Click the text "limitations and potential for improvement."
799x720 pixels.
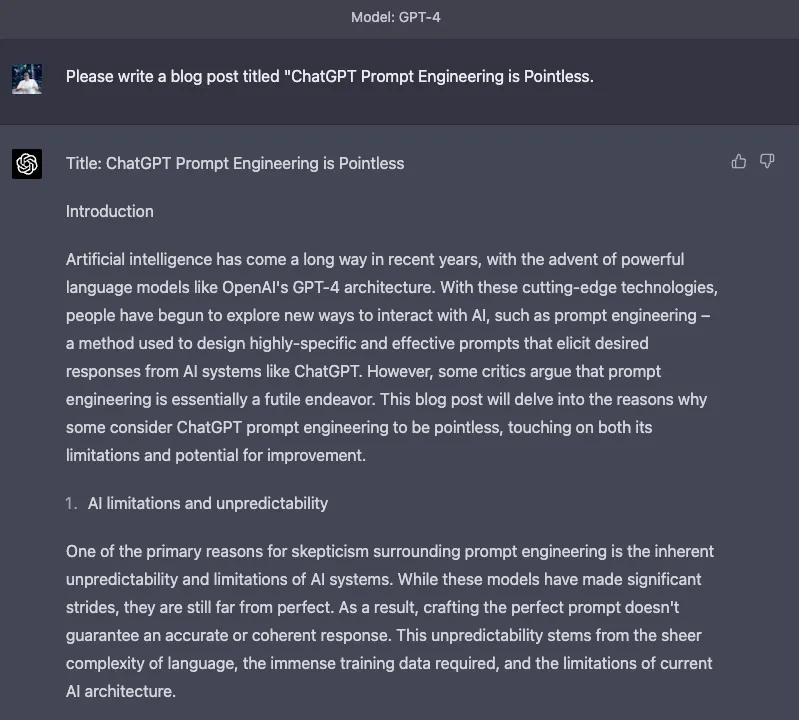[216, 455]
